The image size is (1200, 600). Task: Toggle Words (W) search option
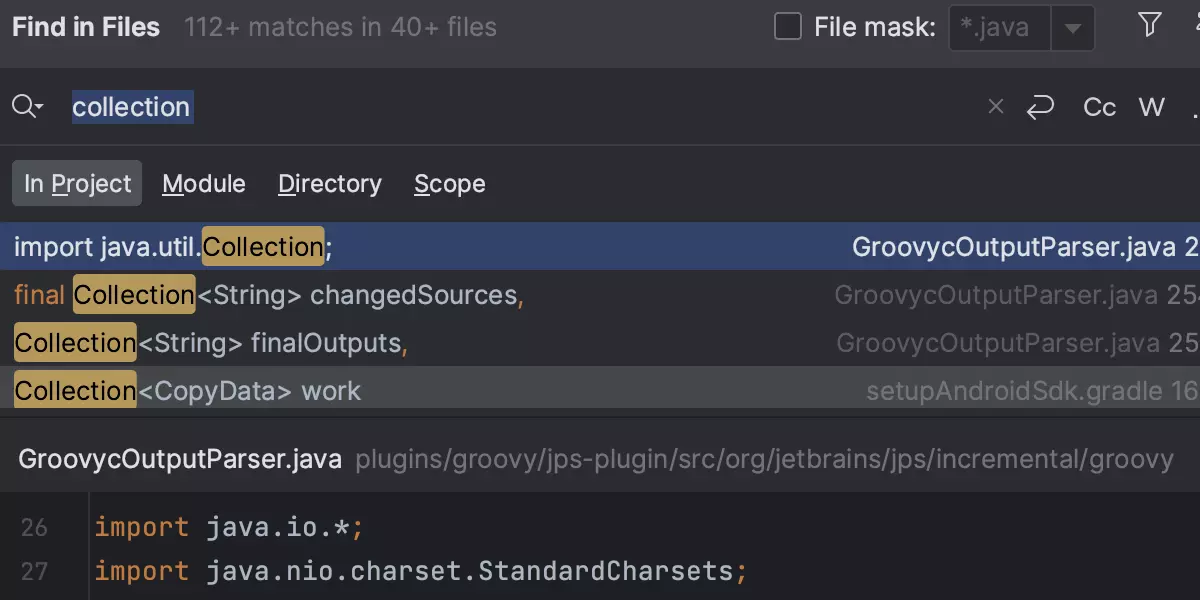click(x=1152, y=107)
